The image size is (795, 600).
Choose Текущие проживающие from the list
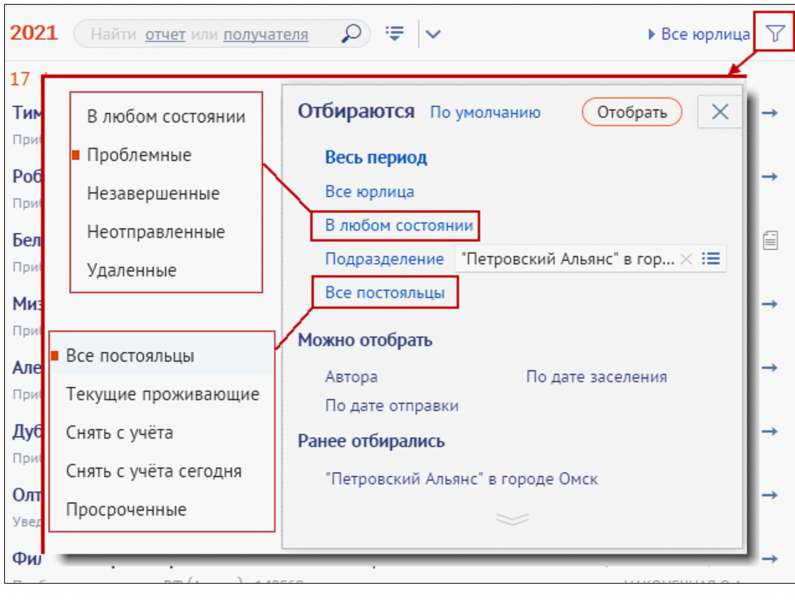162,394
